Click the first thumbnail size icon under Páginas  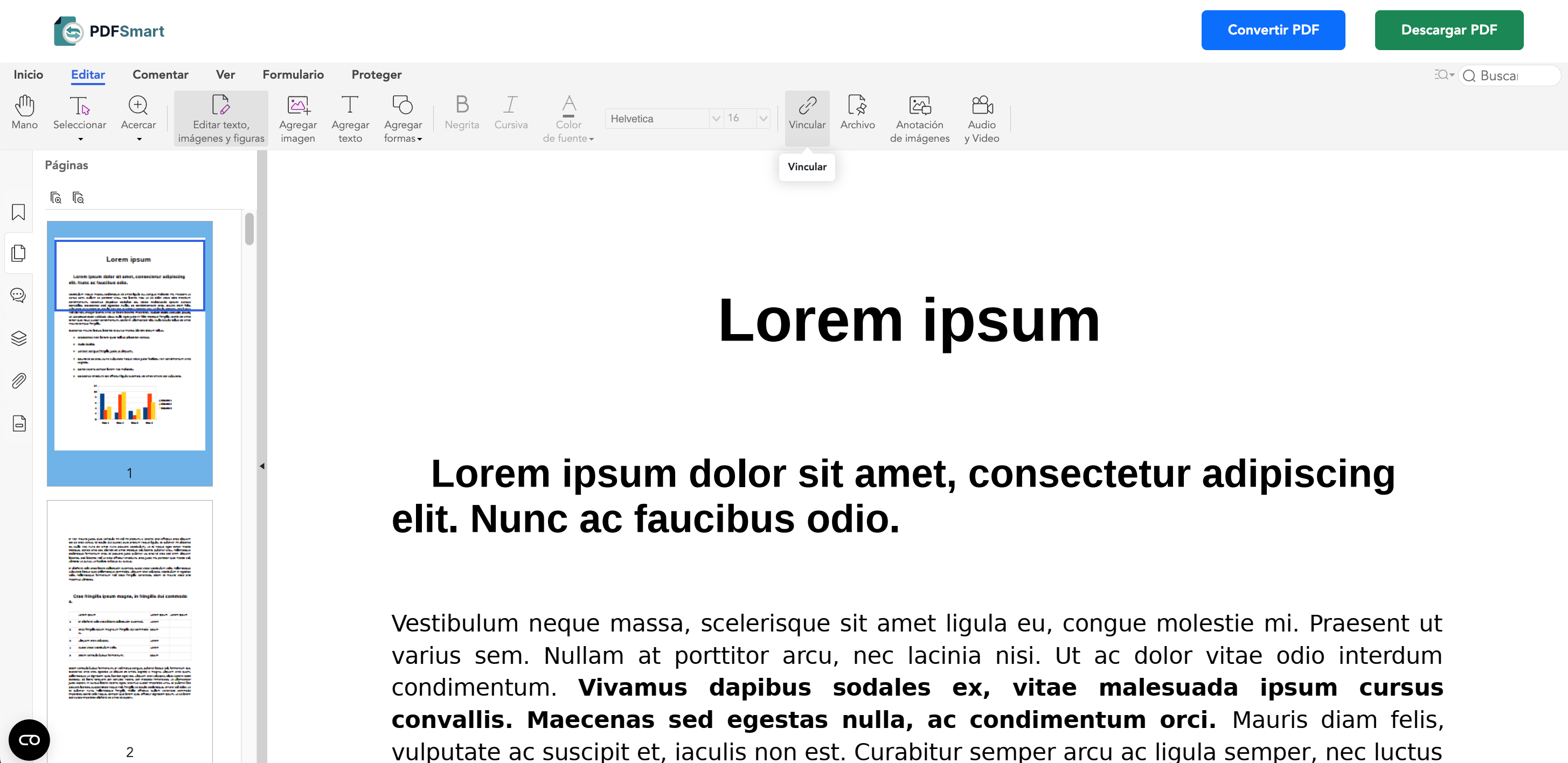coord(55,198)
